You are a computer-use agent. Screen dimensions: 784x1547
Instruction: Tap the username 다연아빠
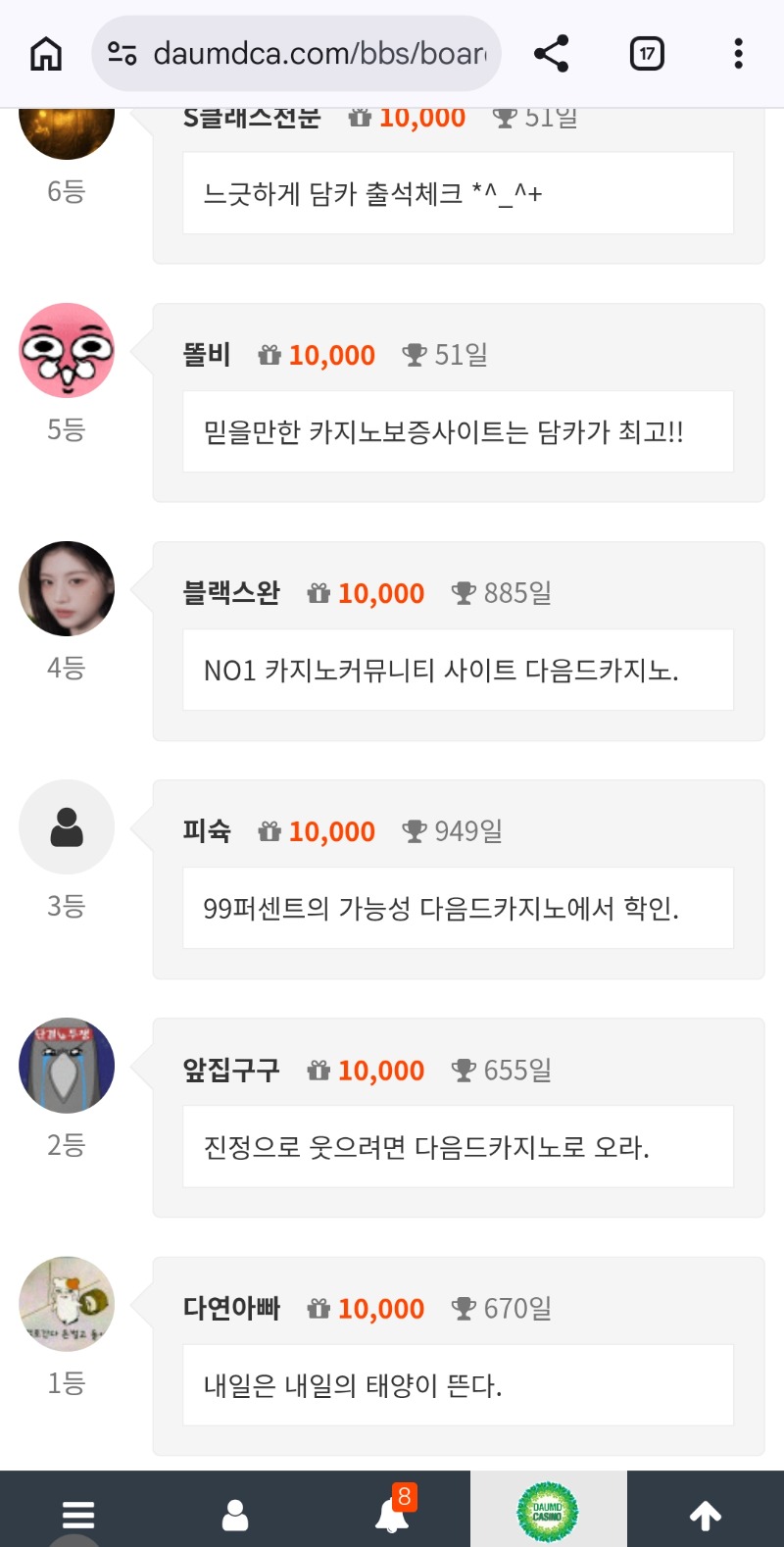[231, 1308]
